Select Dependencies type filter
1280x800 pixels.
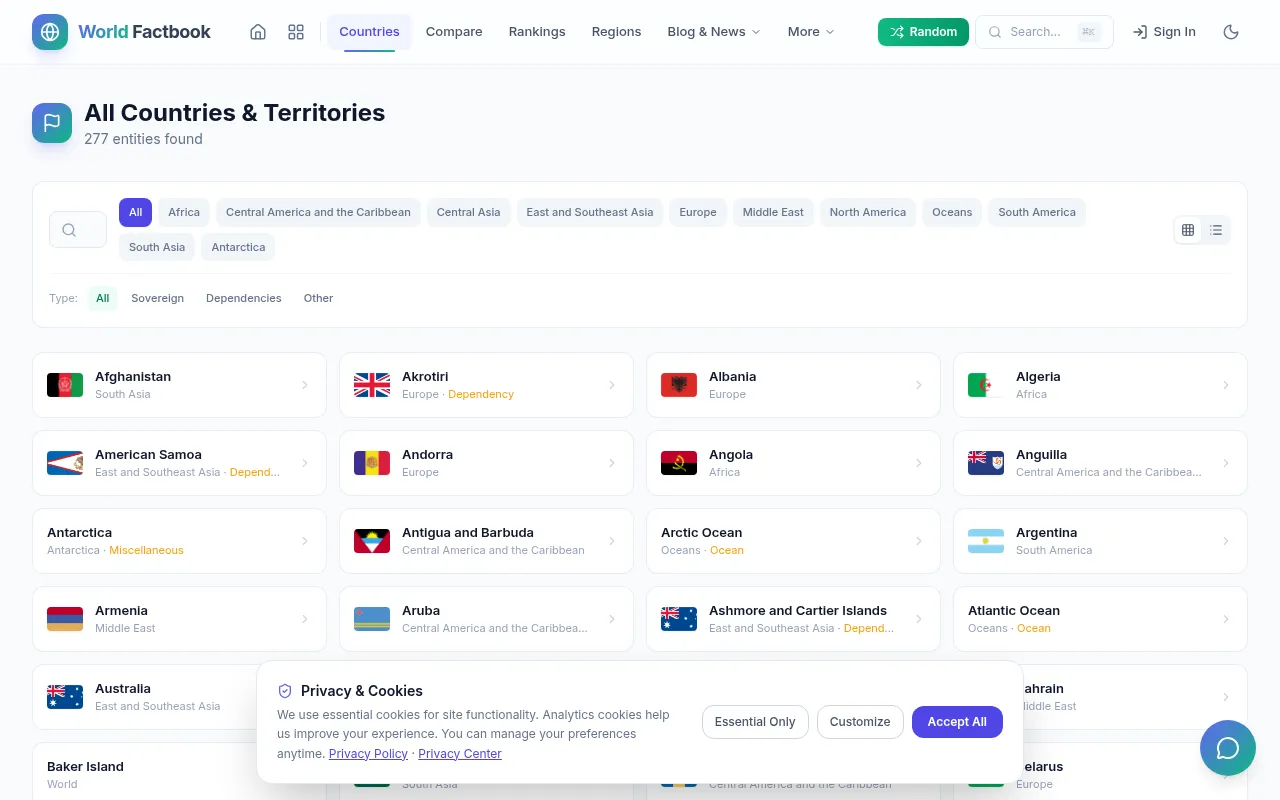click(x=244, y=298)
